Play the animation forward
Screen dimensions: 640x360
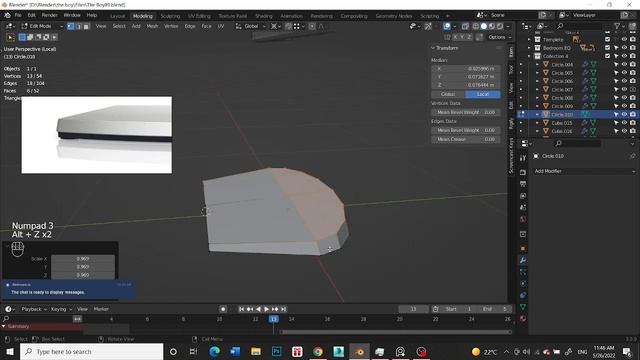267,309
